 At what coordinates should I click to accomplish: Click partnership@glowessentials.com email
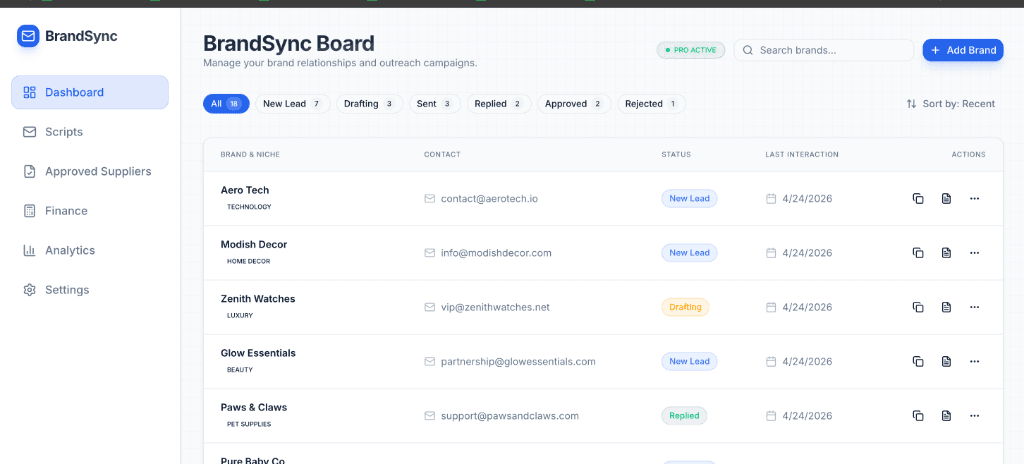[518, 361]
